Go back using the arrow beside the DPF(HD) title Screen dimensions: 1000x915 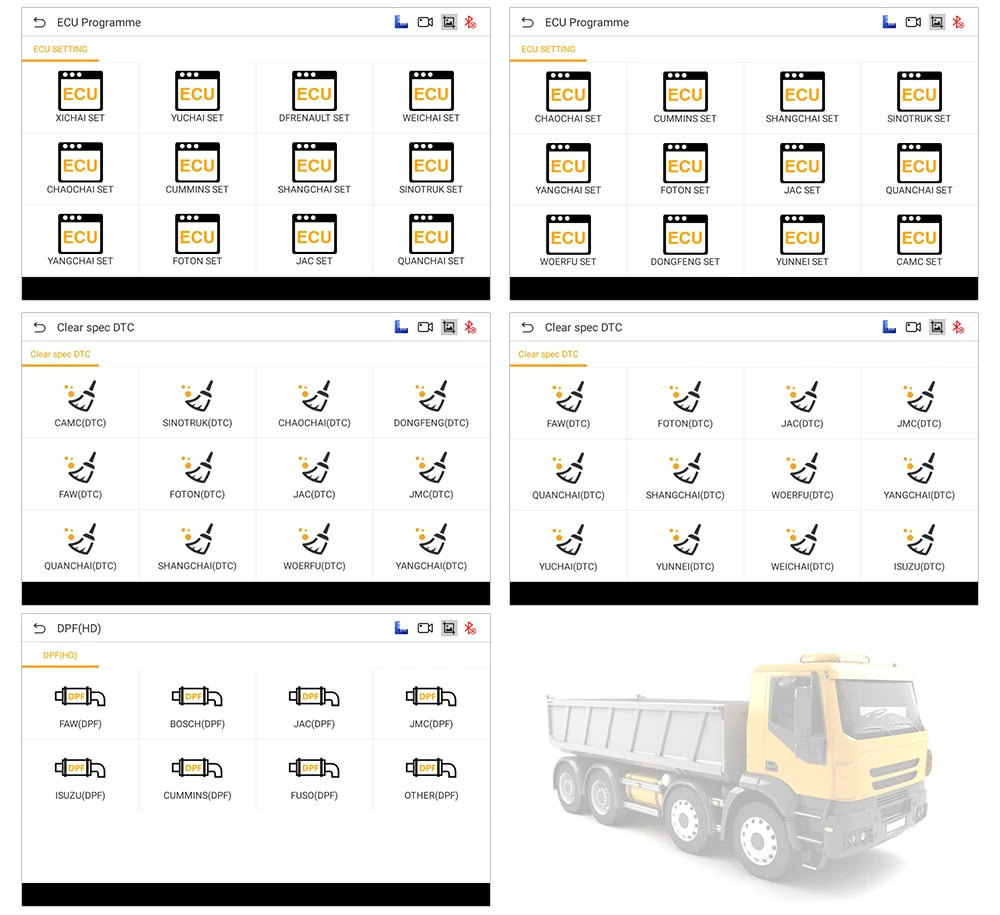[40, 628]
